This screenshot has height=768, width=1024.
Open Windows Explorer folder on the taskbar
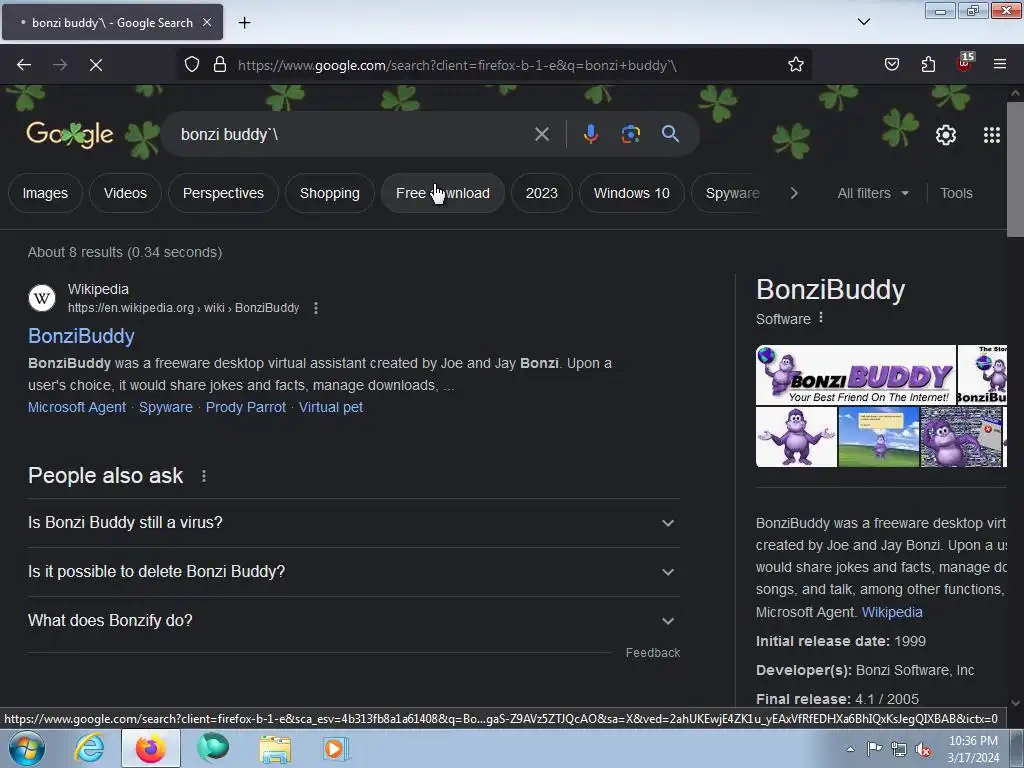click(x=275, y=749)
